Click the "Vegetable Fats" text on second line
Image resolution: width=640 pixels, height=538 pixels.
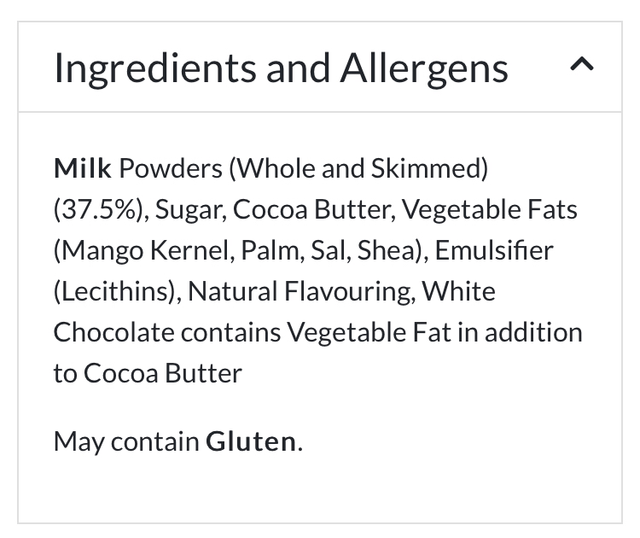pos(490,210)
